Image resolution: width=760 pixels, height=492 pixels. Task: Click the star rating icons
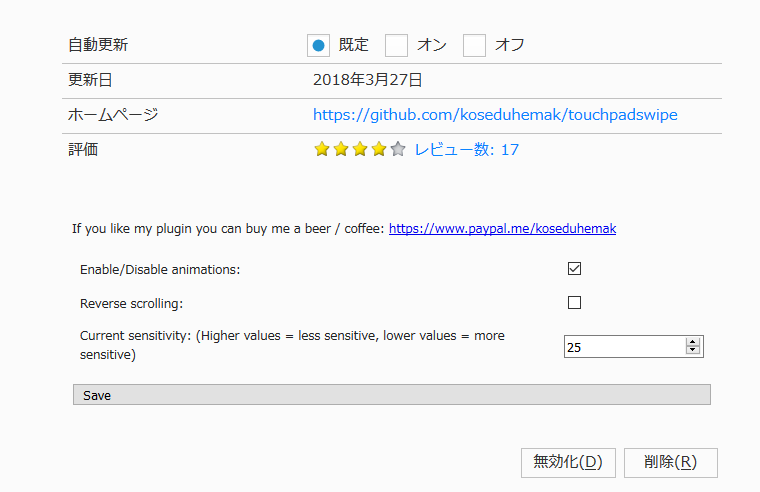point(360,149)
